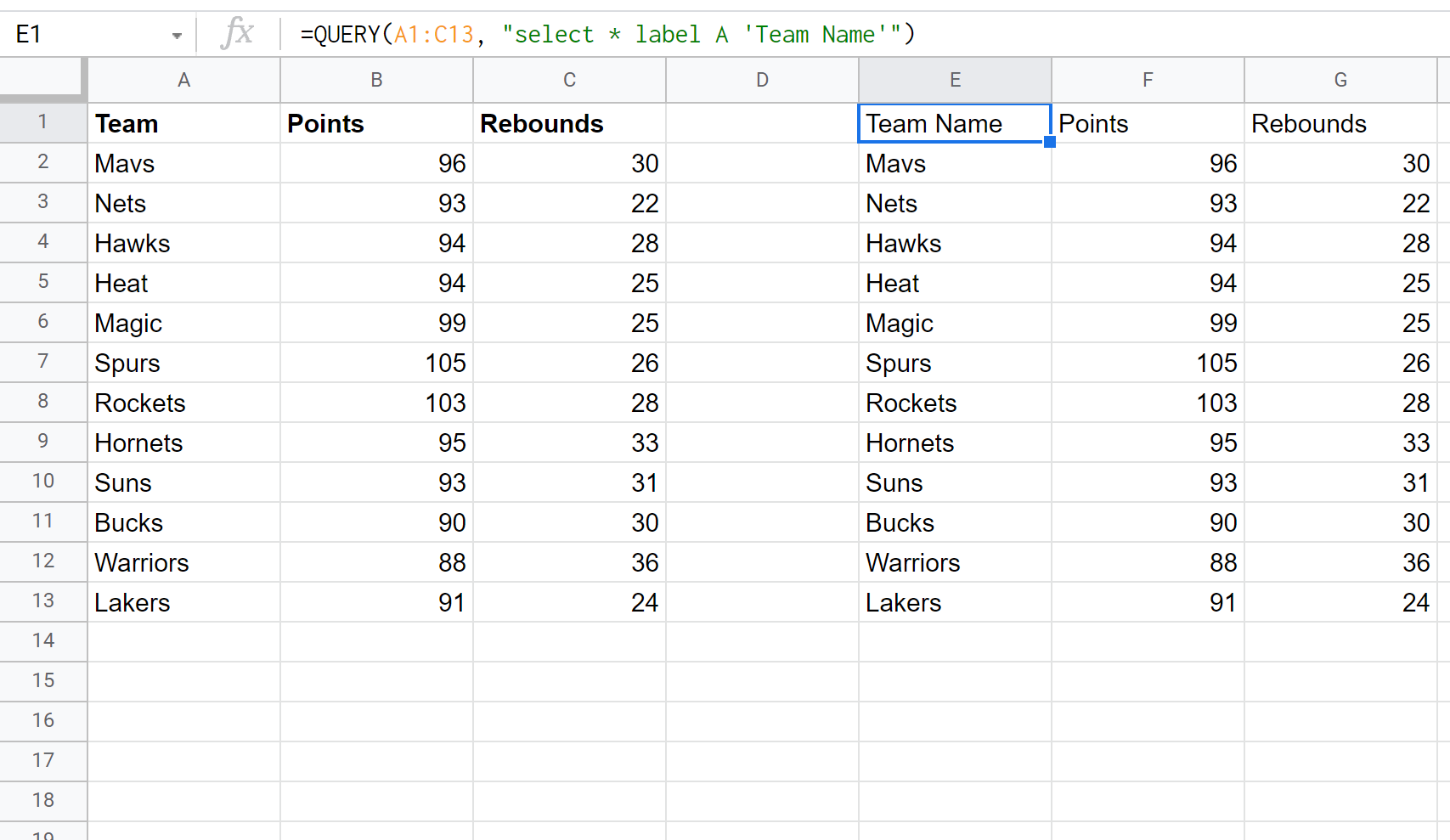
Task: Open the Name Box dropdown arrow
Action: coord(178,34)
